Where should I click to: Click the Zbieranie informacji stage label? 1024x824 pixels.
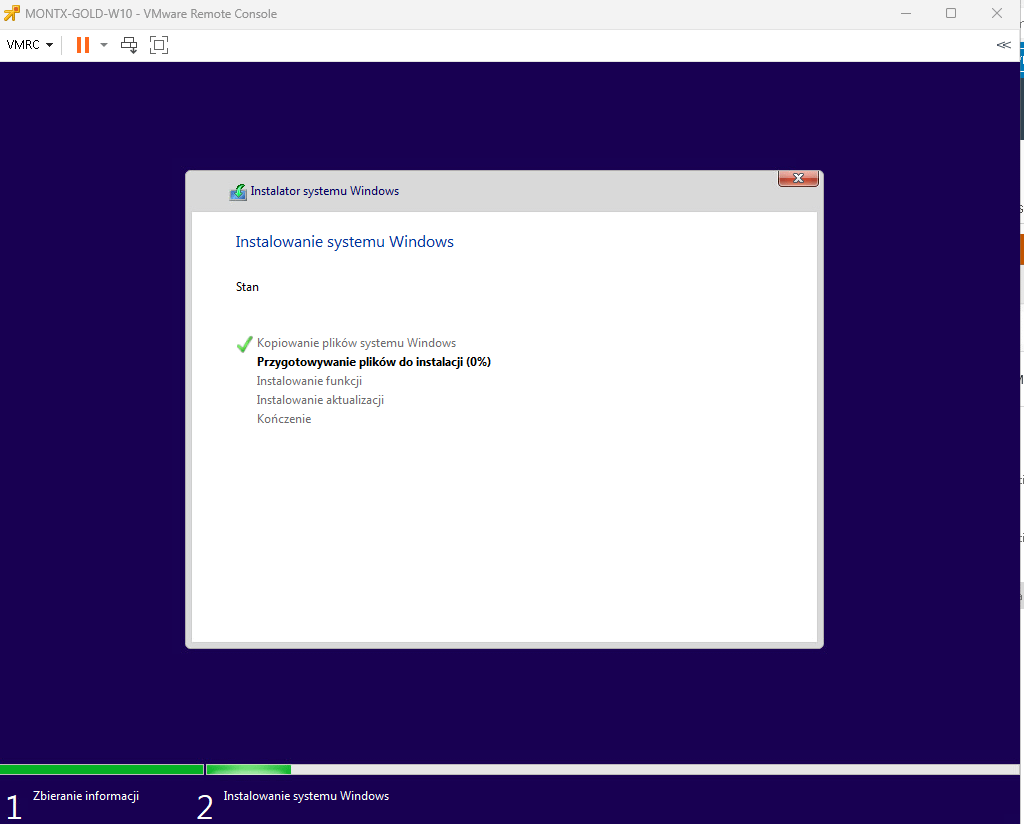(85, 796)
